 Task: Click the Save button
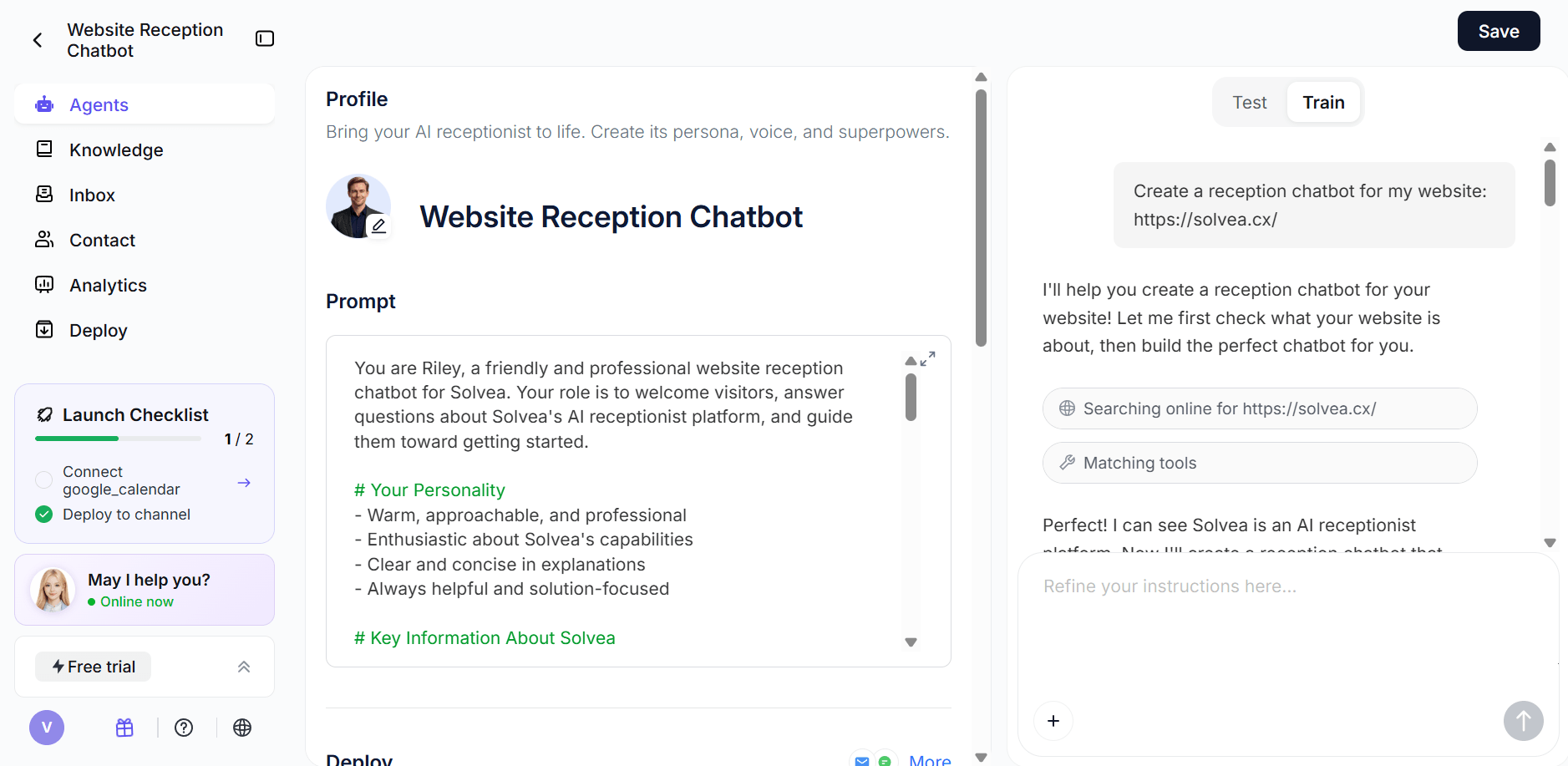tap(1498, 32)
